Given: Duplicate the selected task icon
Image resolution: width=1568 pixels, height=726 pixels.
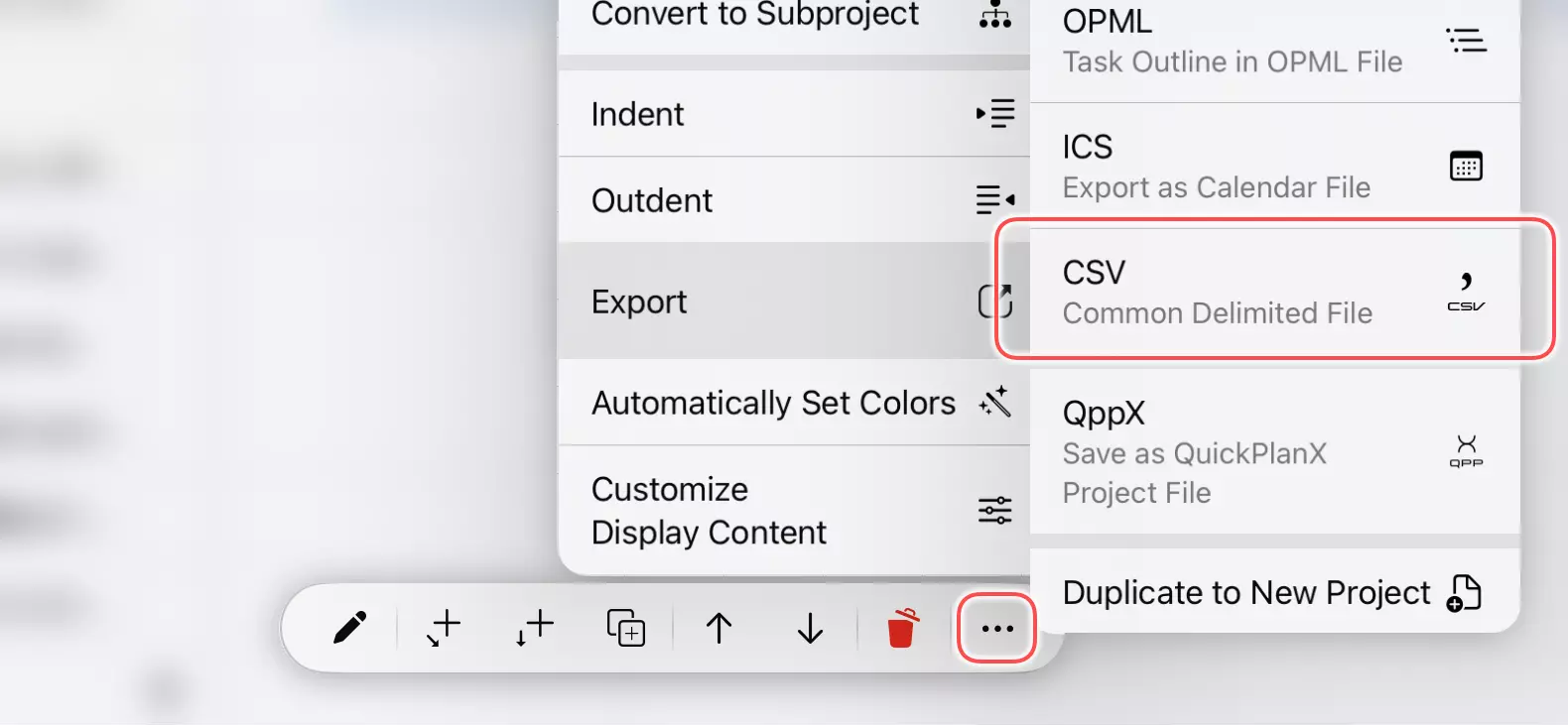Looking at the screenshot, I should (626, 628).
